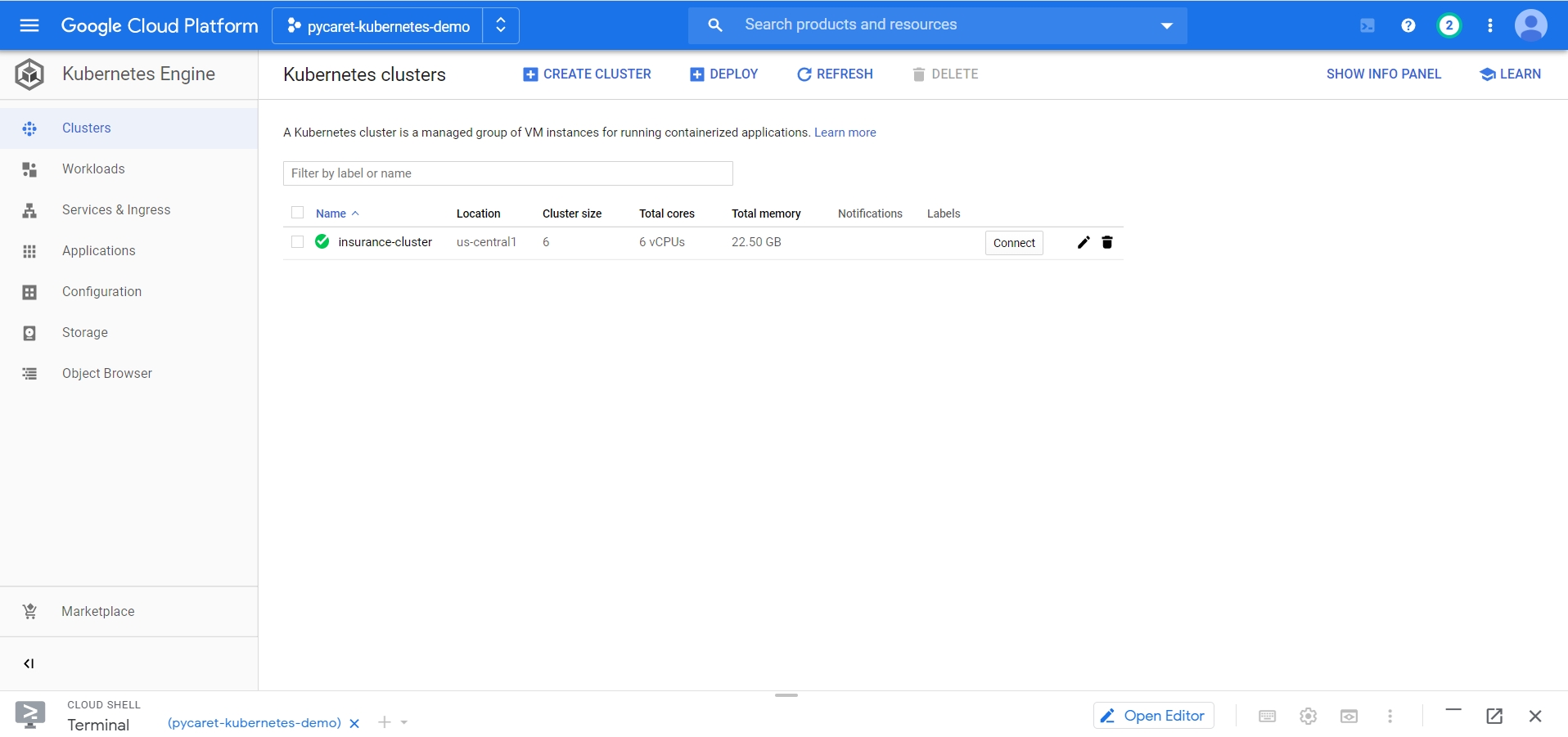This screenshot has height=737, width=1568.
Task: Expand the new terminal tab dropdown arrow
Action: (x=404, y=722)
